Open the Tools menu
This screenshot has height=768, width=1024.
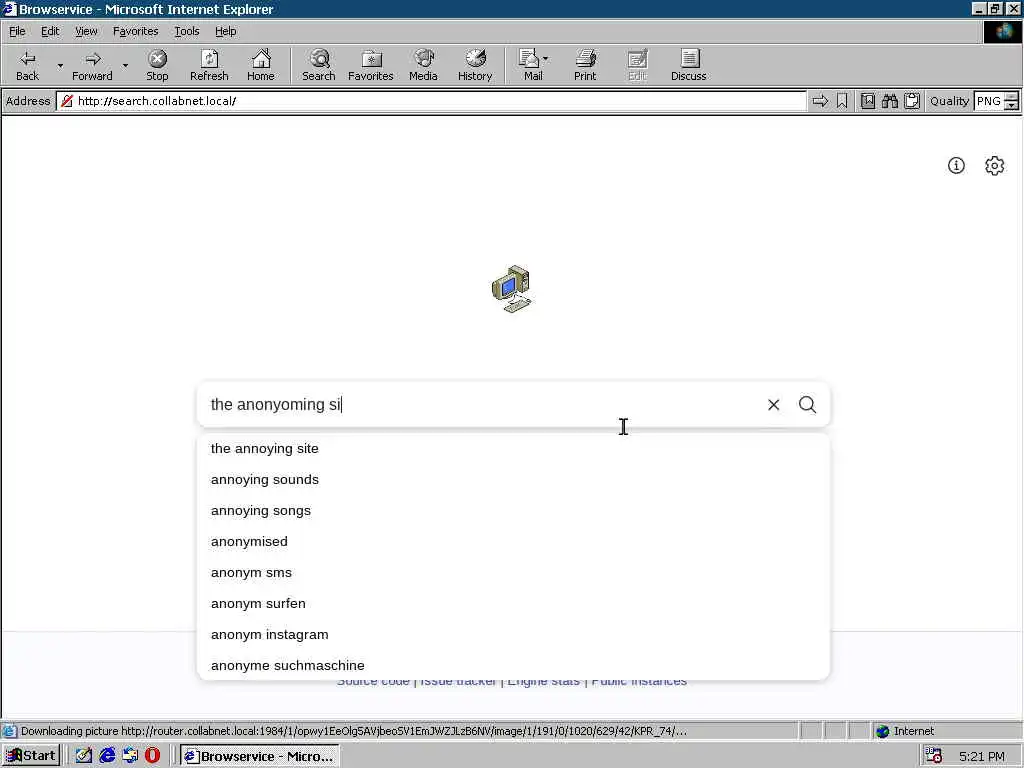tap(186, 31)
